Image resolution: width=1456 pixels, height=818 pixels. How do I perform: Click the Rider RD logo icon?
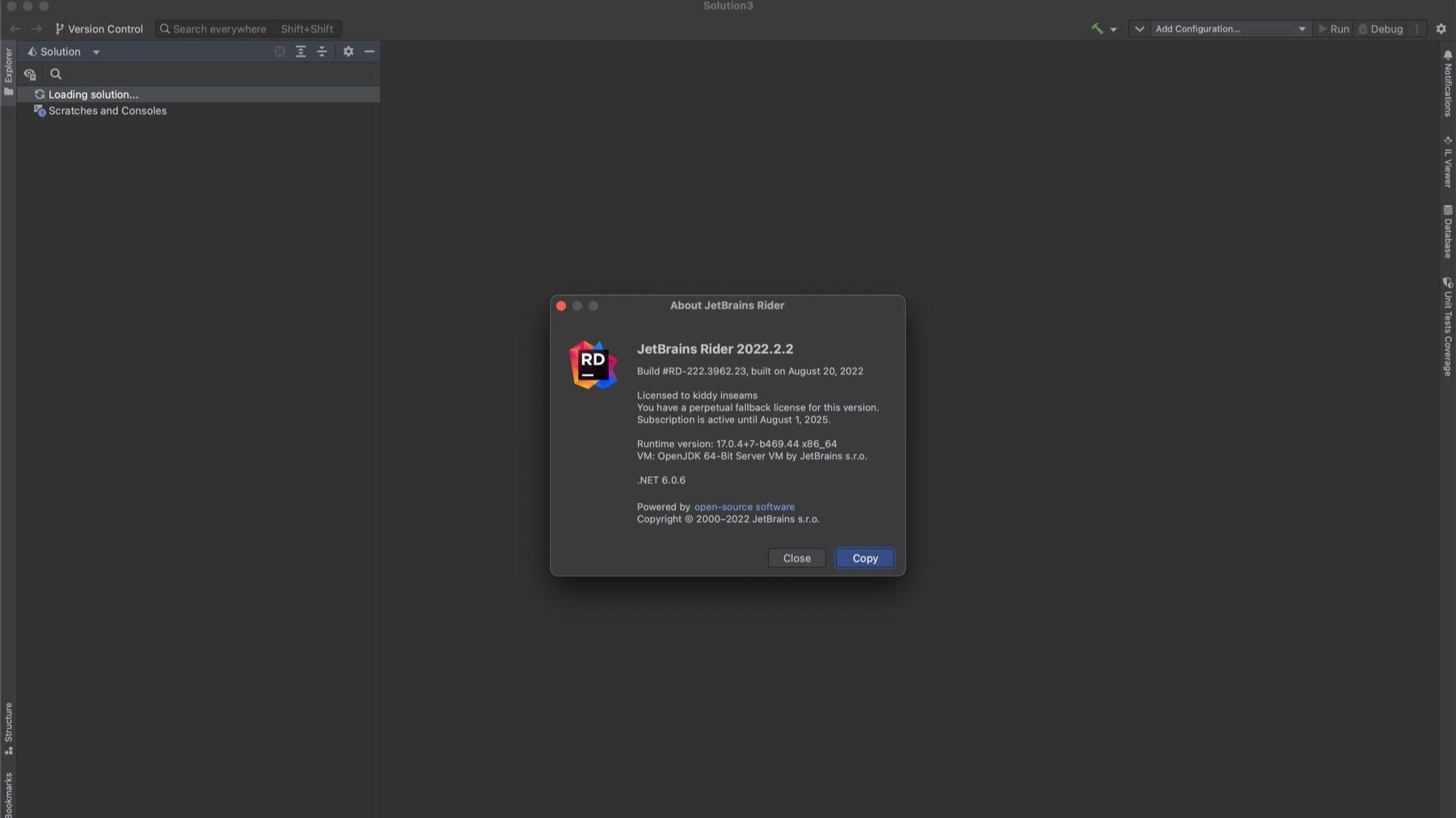pos(593,365)
